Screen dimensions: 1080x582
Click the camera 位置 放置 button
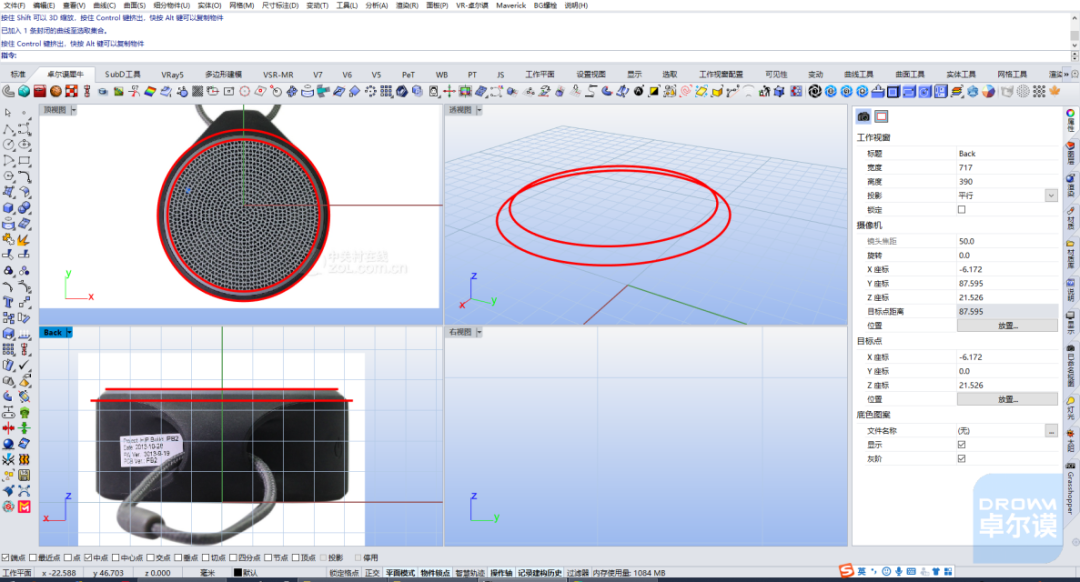(x=1007, y=326)
